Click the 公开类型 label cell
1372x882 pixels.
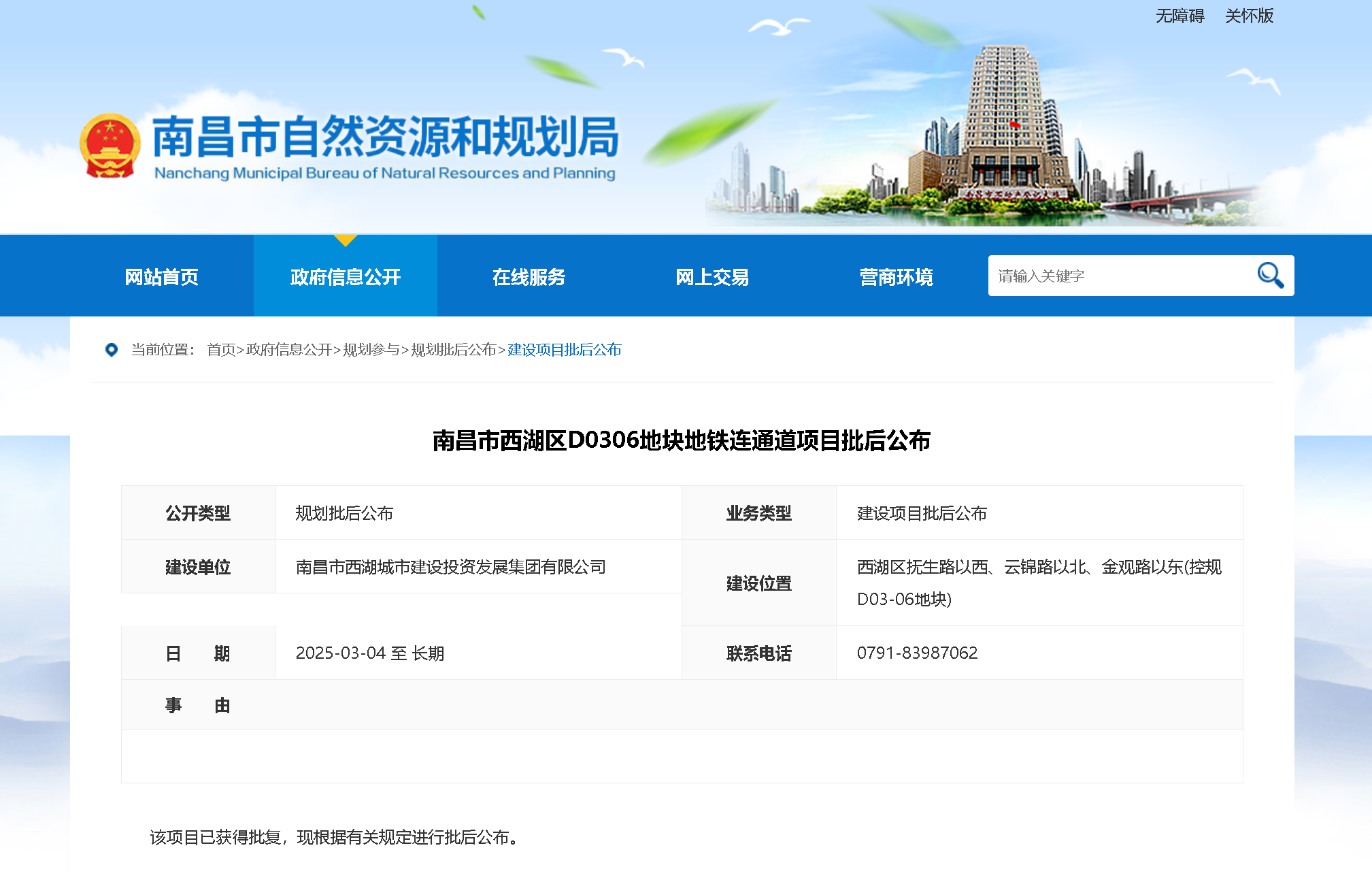coord(198,513)
